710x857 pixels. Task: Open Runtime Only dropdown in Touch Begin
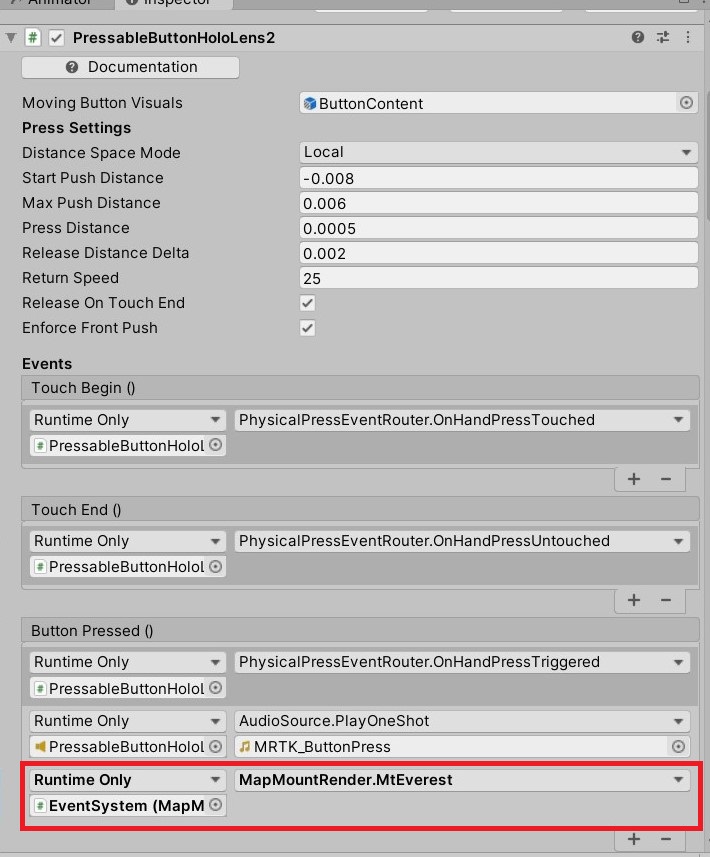[128, 420]
